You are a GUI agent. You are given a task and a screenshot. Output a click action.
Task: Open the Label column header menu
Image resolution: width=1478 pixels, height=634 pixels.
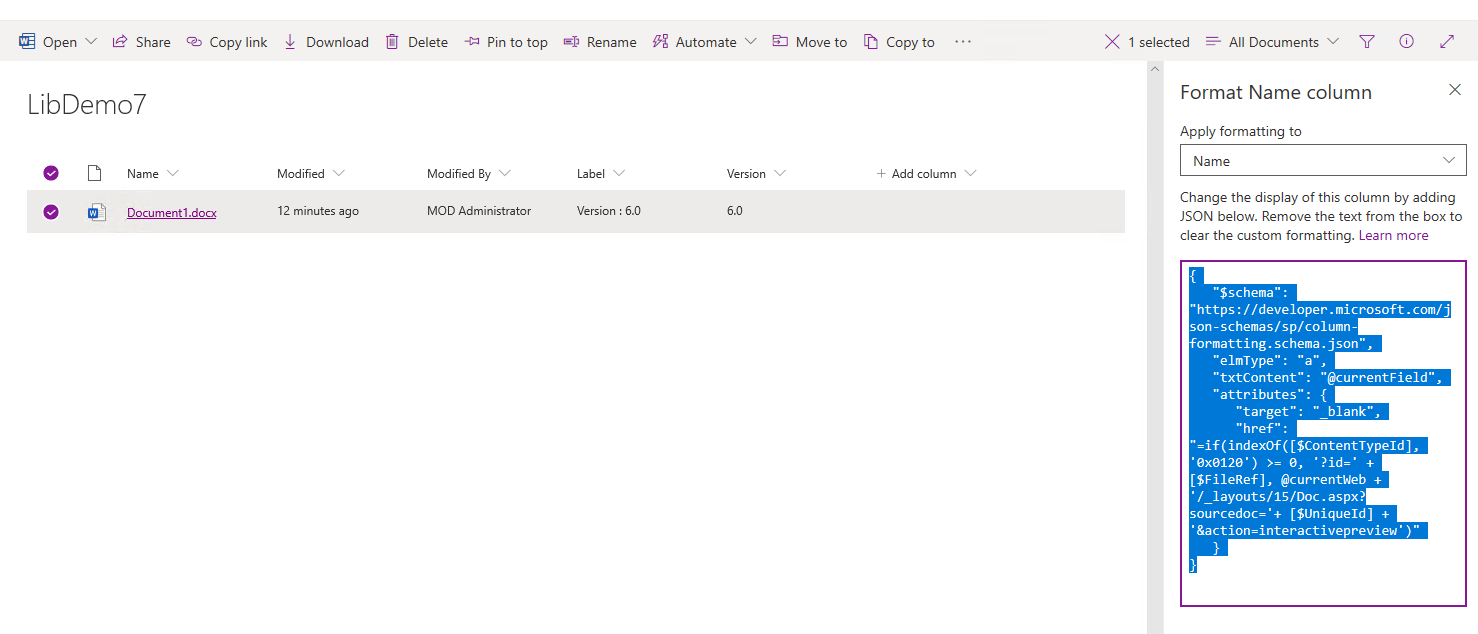tap(601, 174)
